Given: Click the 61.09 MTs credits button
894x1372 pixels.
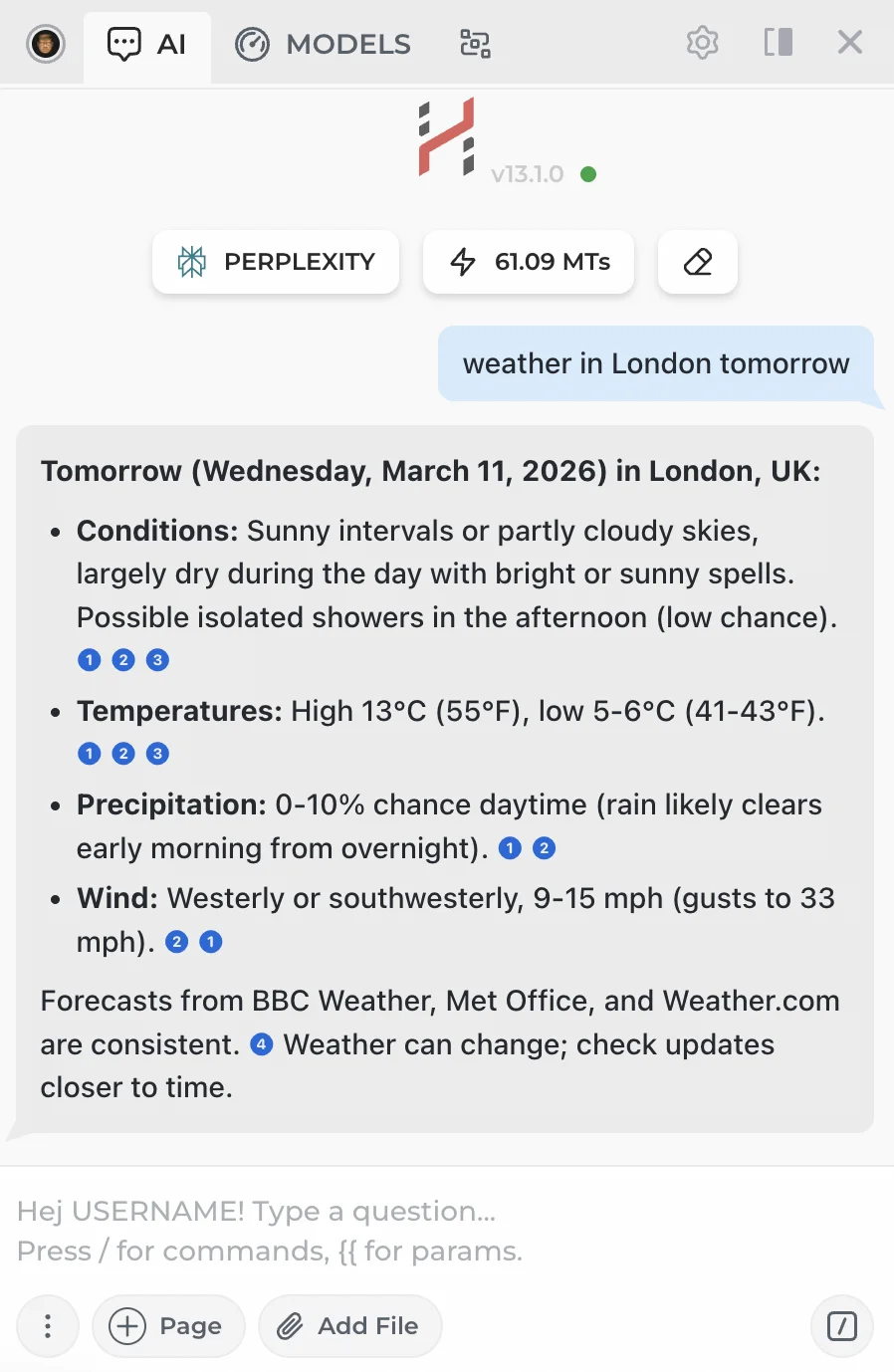Looking at the screenshot, I should point(529,262).
